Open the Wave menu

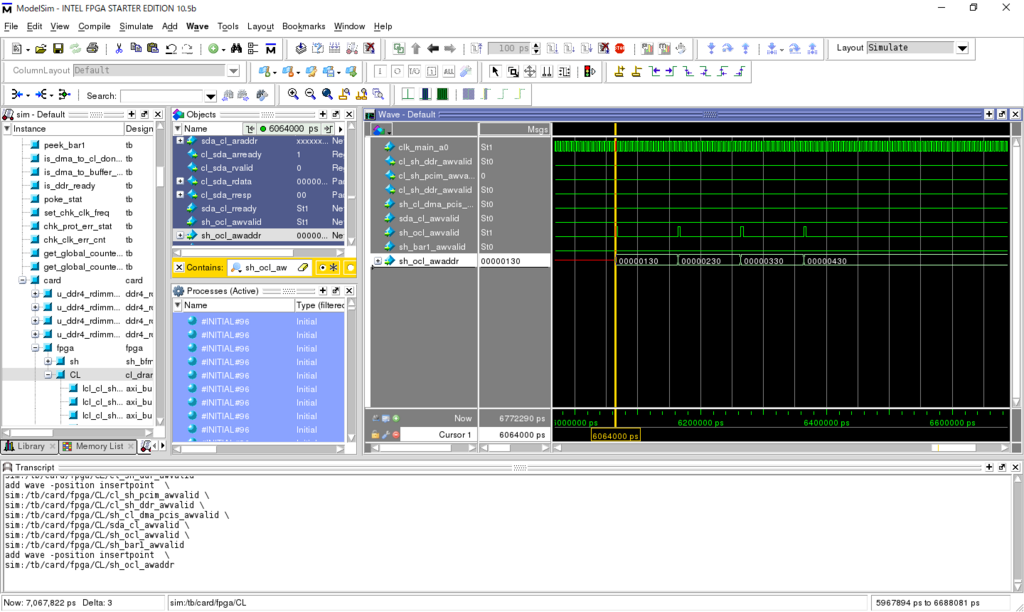197,26
